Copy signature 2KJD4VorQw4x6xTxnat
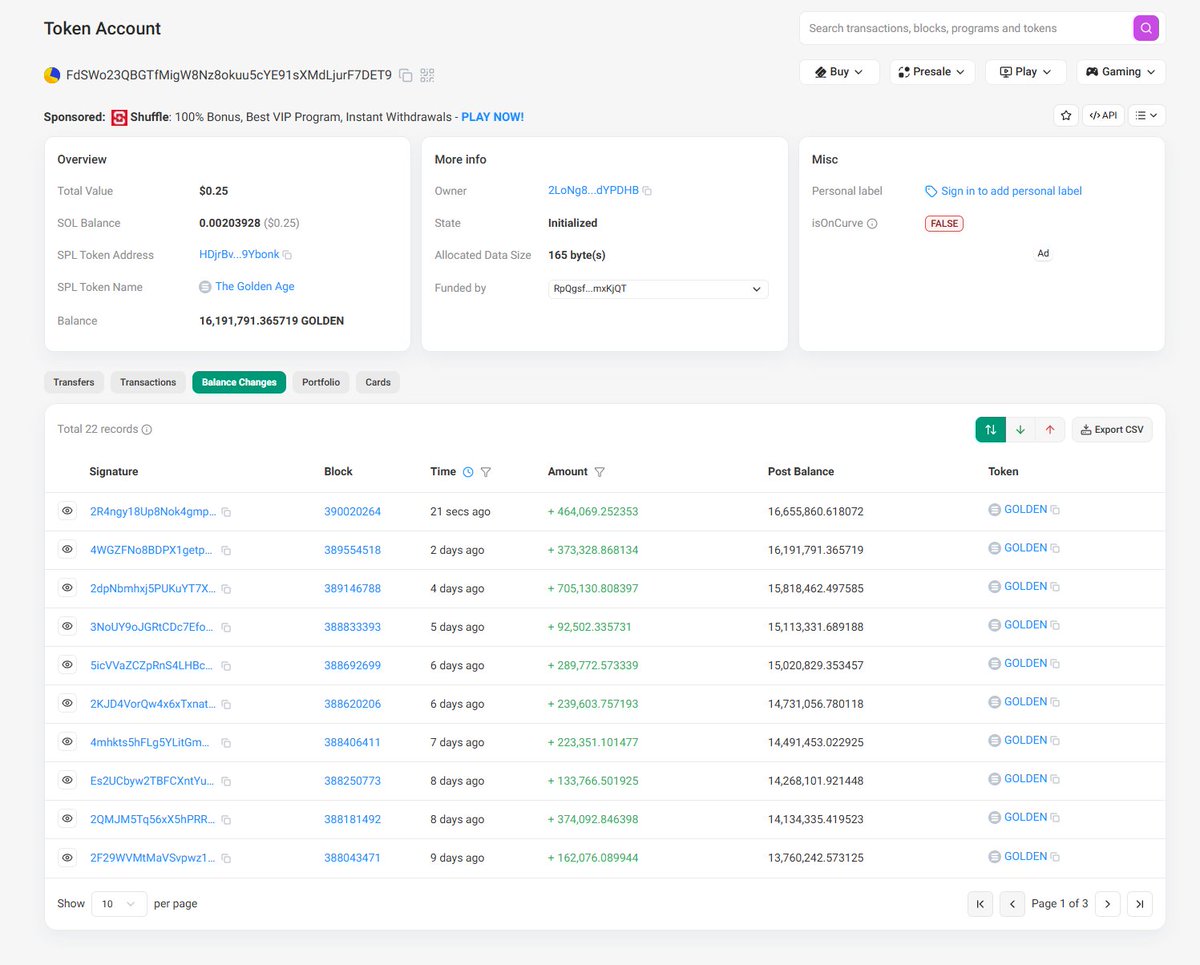The height and width of the screenshot is (965, 1200). point(226,705)
